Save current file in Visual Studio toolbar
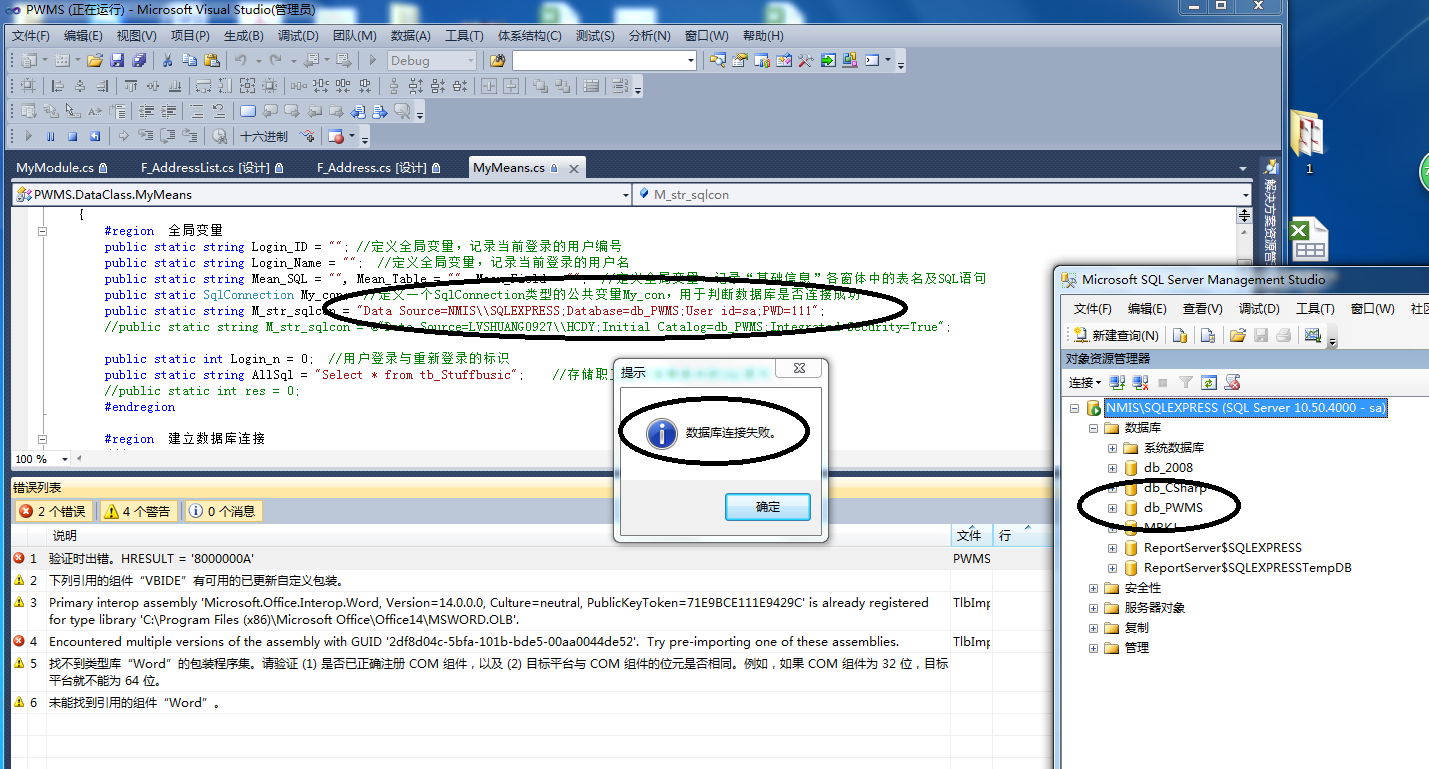 coord(117,60)
